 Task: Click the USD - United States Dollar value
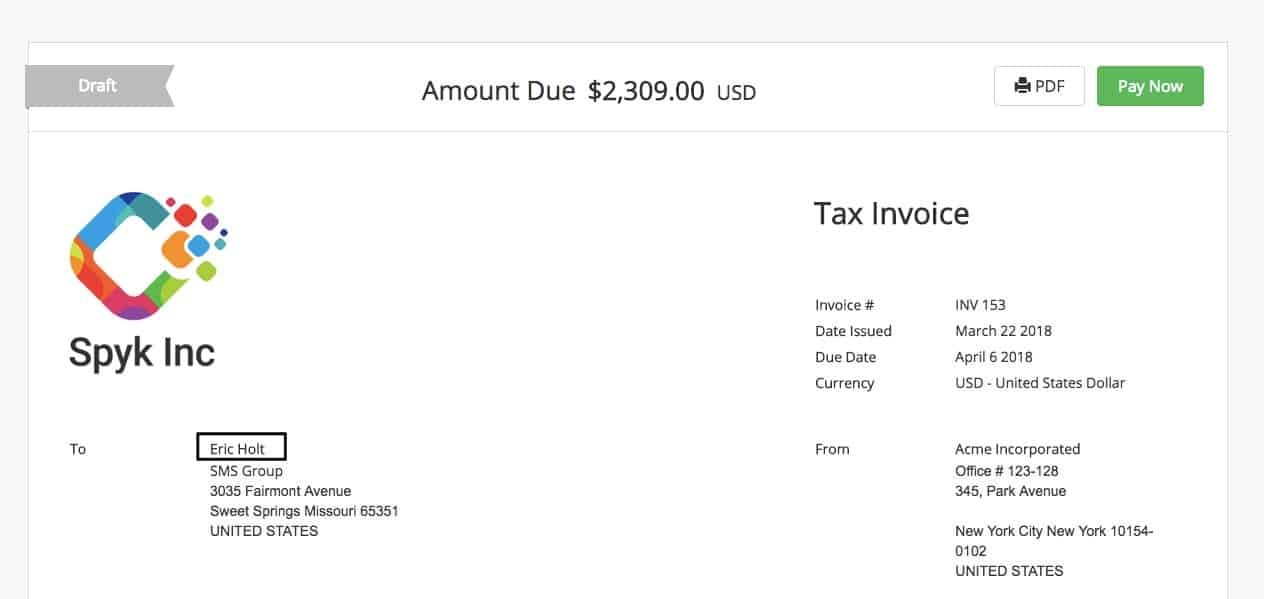tap(1040, 383)
